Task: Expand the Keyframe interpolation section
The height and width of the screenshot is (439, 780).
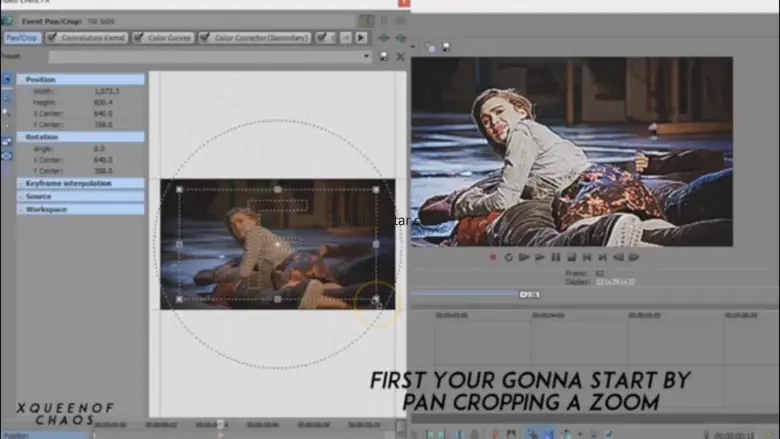Action: coord(68,184)
